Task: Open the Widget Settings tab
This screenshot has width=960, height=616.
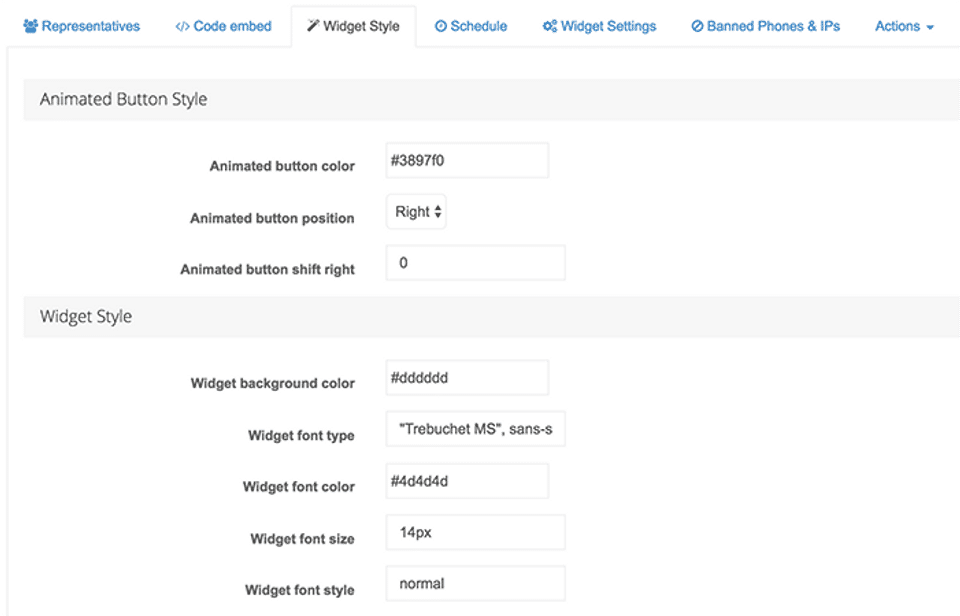Action: coord(608,26)
